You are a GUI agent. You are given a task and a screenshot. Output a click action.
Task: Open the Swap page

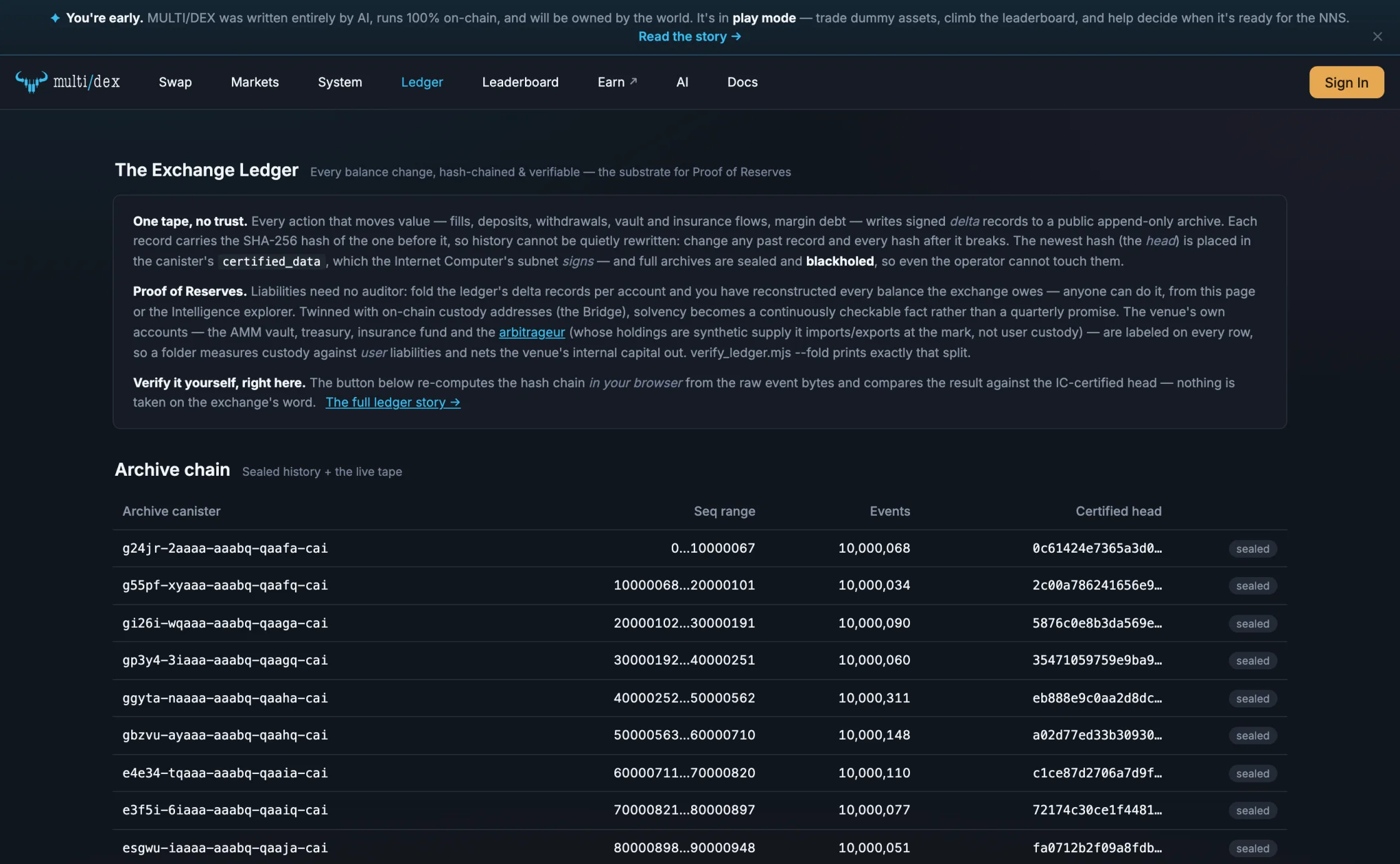point(175,82)
